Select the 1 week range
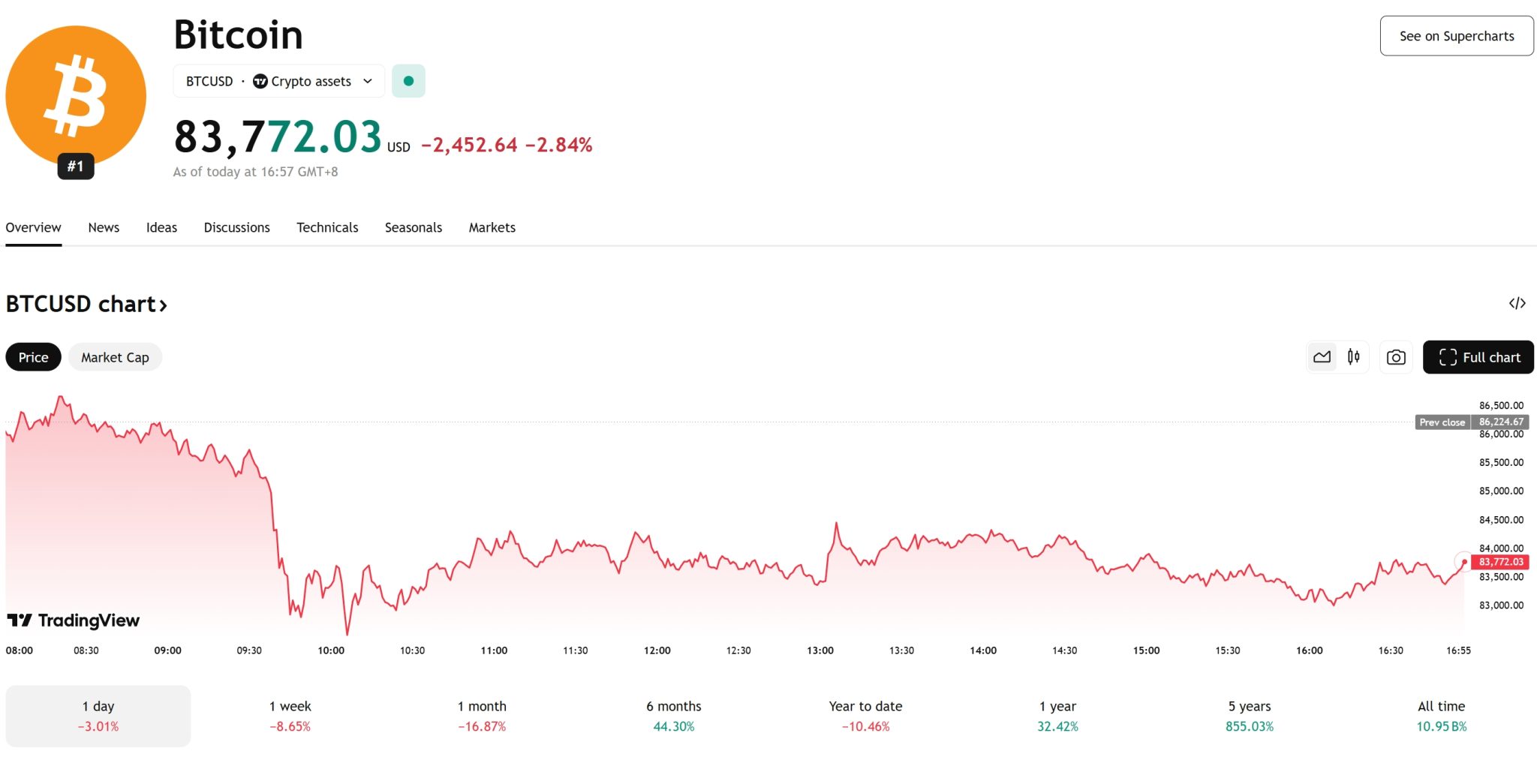Screen dimensions: 1537x784 click(290, 716)
